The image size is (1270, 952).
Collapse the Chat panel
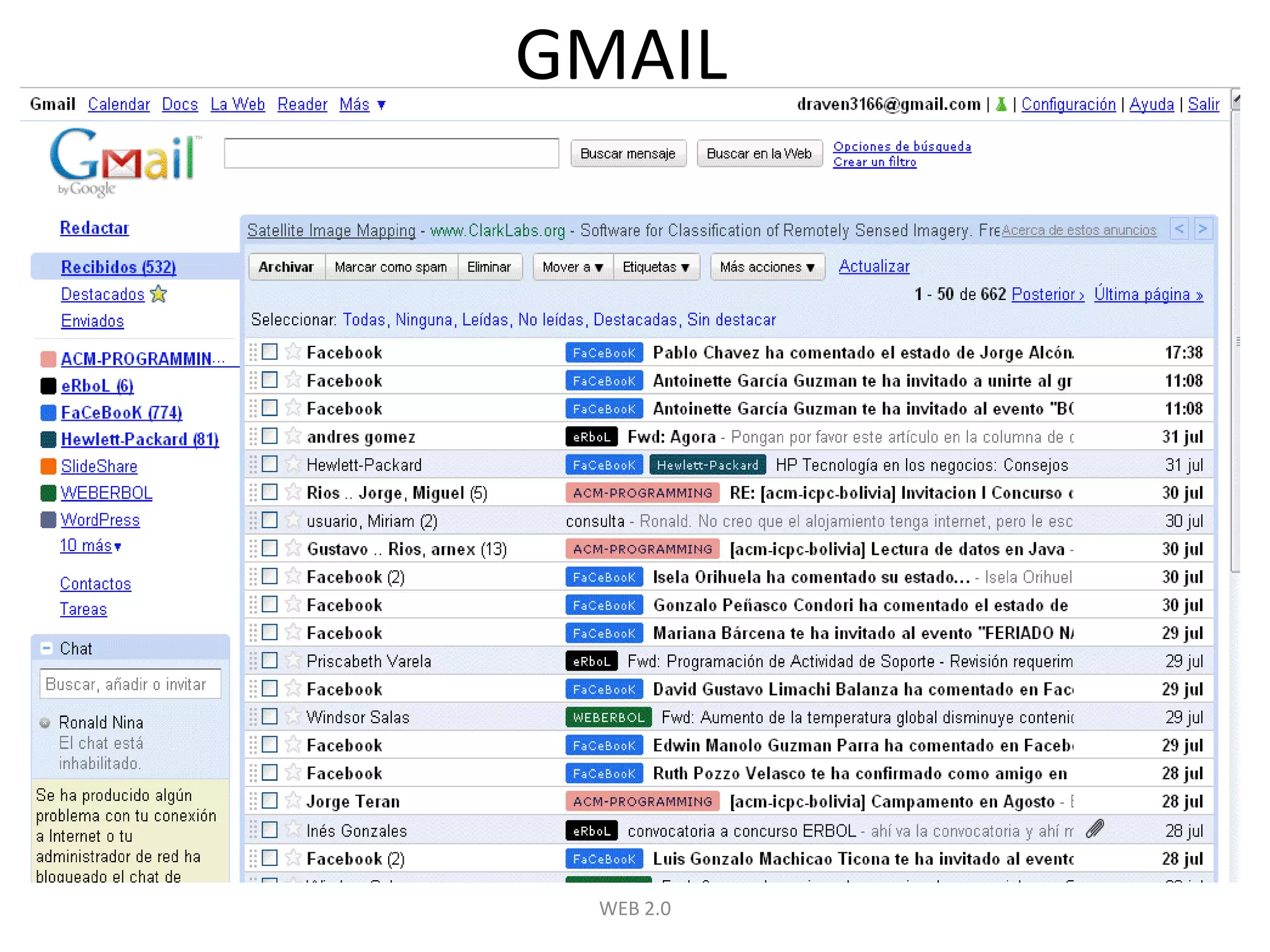click(47, 648)
